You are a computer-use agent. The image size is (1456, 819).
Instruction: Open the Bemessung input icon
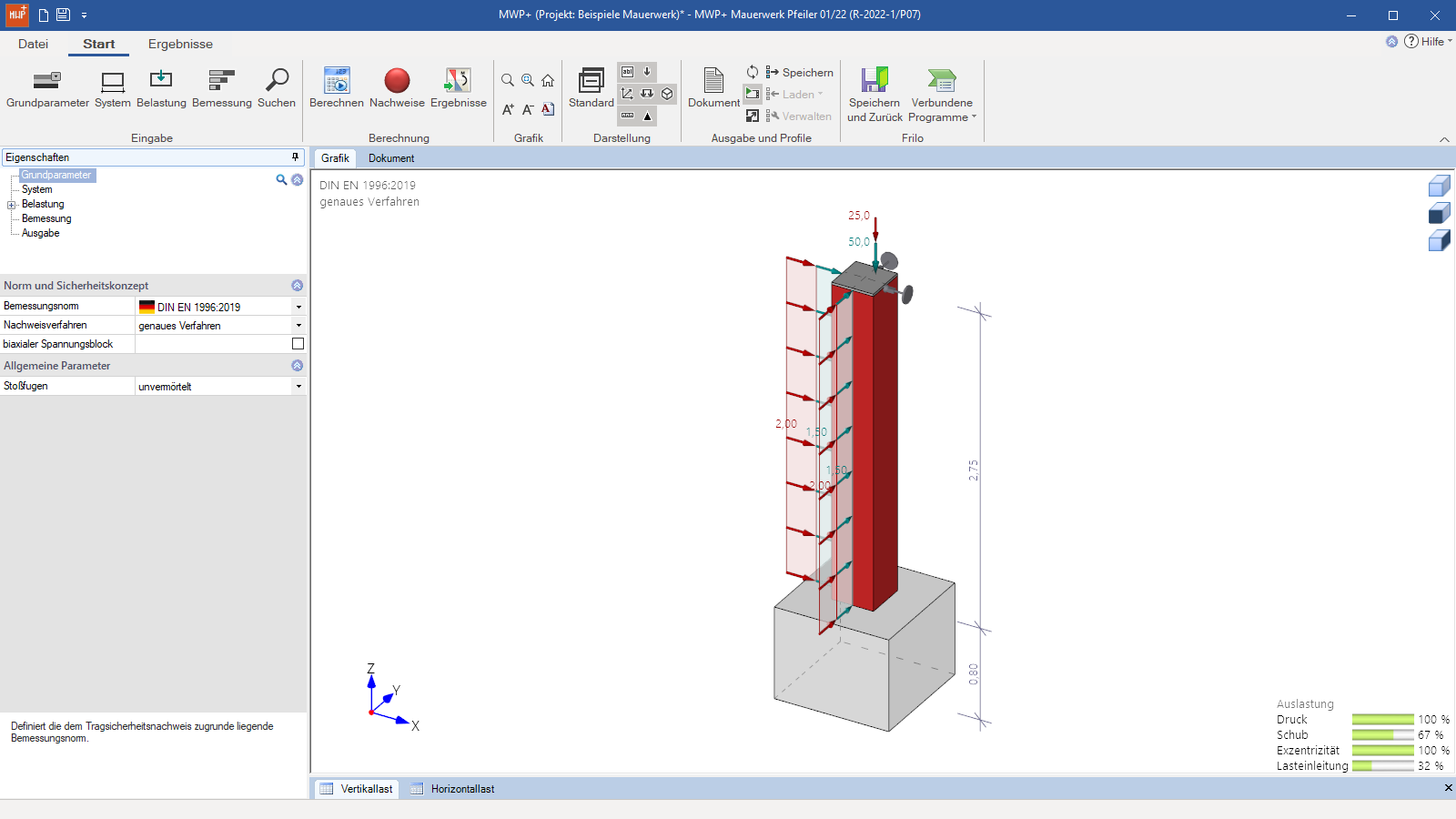click(222, 88)
